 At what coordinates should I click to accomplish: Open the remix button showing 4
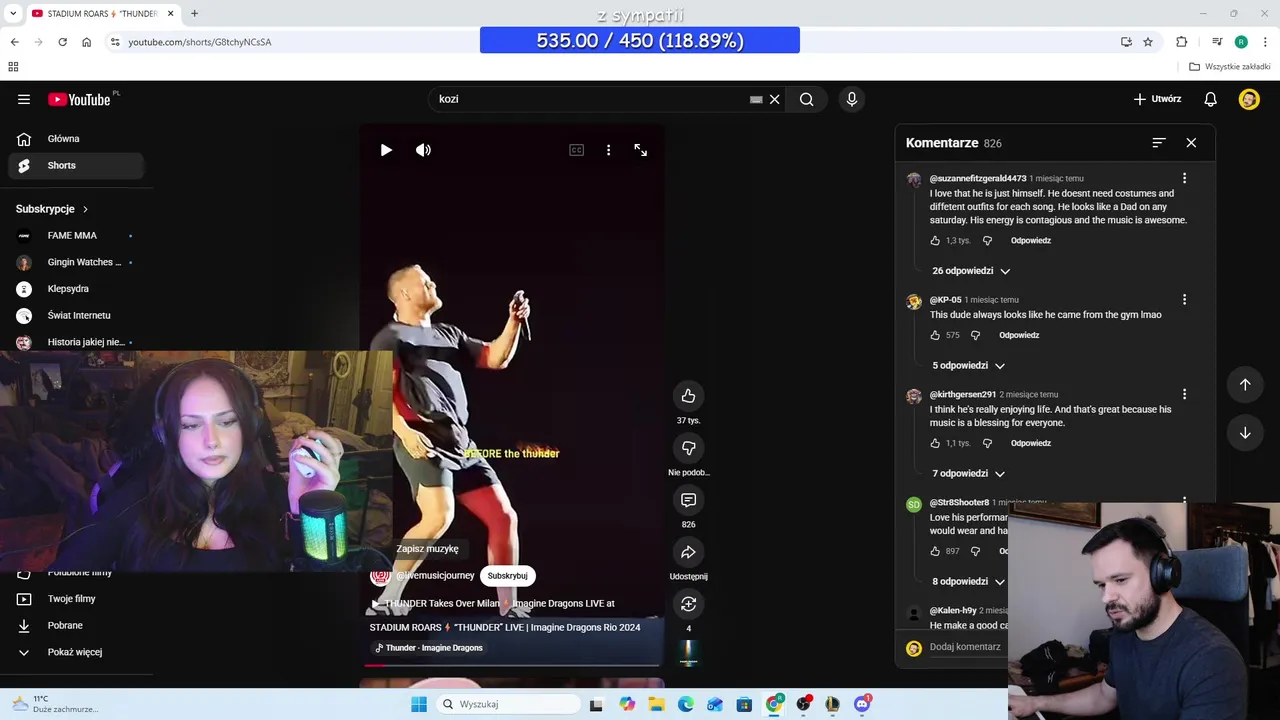(x=688, y=604)
